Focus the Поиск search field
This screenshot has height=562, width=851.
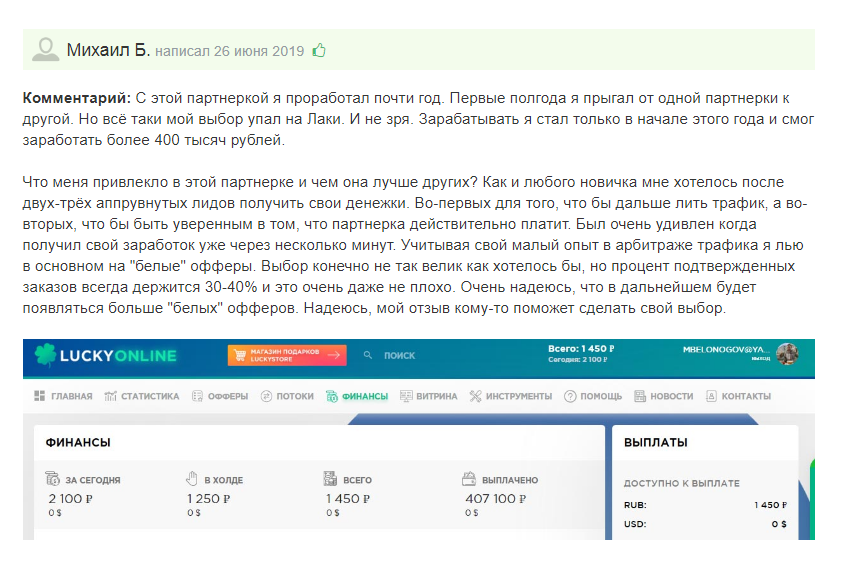[399, 356]
